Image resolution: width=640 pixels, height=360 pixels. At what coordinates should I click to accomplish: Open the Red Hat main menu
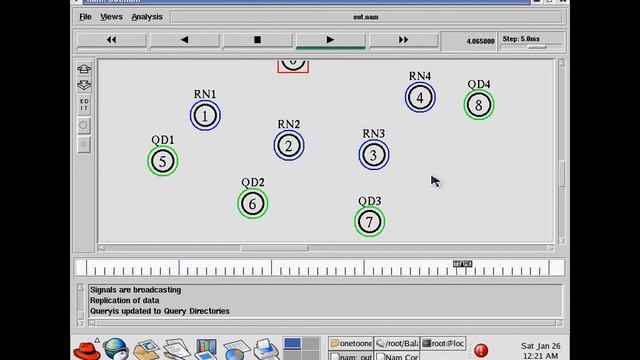coord(87,349)
